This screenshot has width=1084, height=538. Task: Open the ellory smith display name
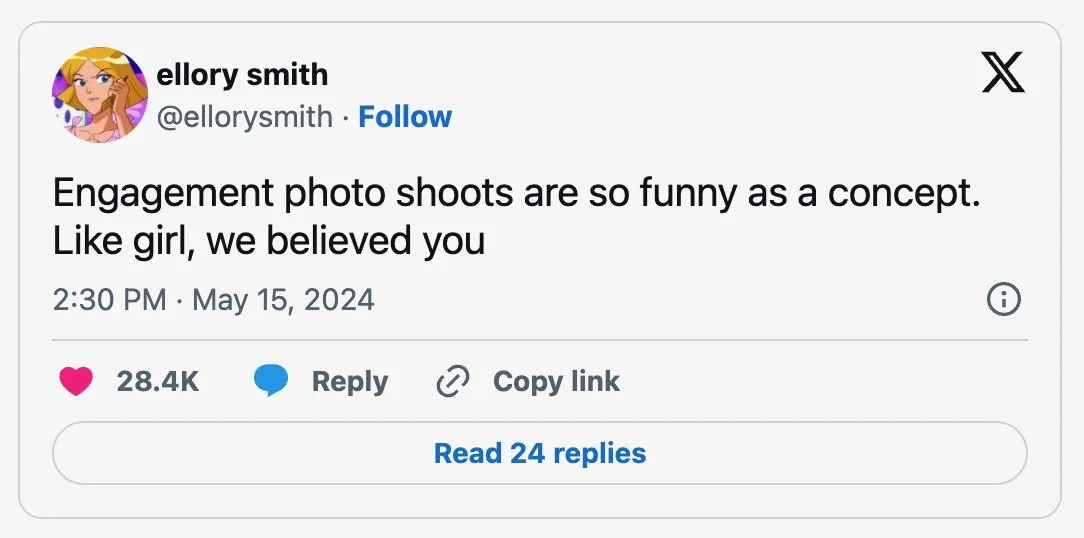pos(242,74)
